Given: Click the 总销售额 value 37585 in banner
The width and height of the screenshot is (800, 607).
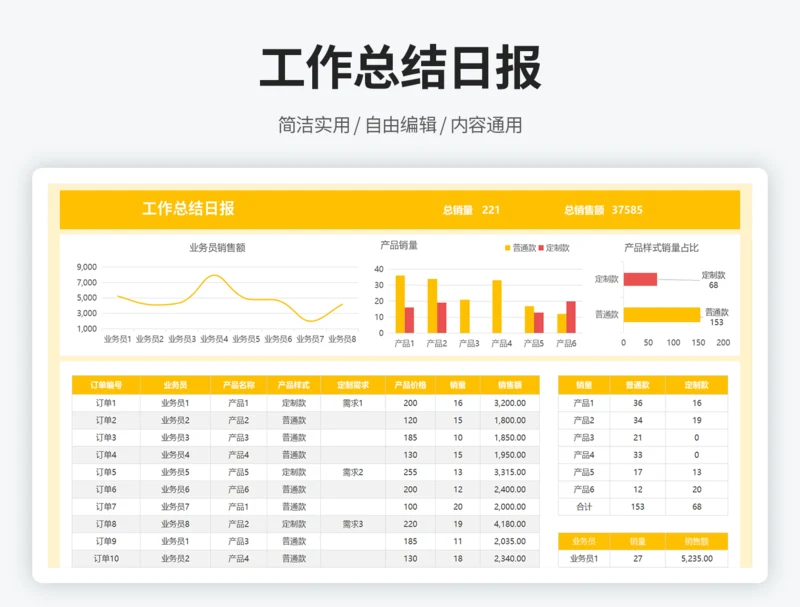Looking at the screenshot, I should (x=627, y=211).
